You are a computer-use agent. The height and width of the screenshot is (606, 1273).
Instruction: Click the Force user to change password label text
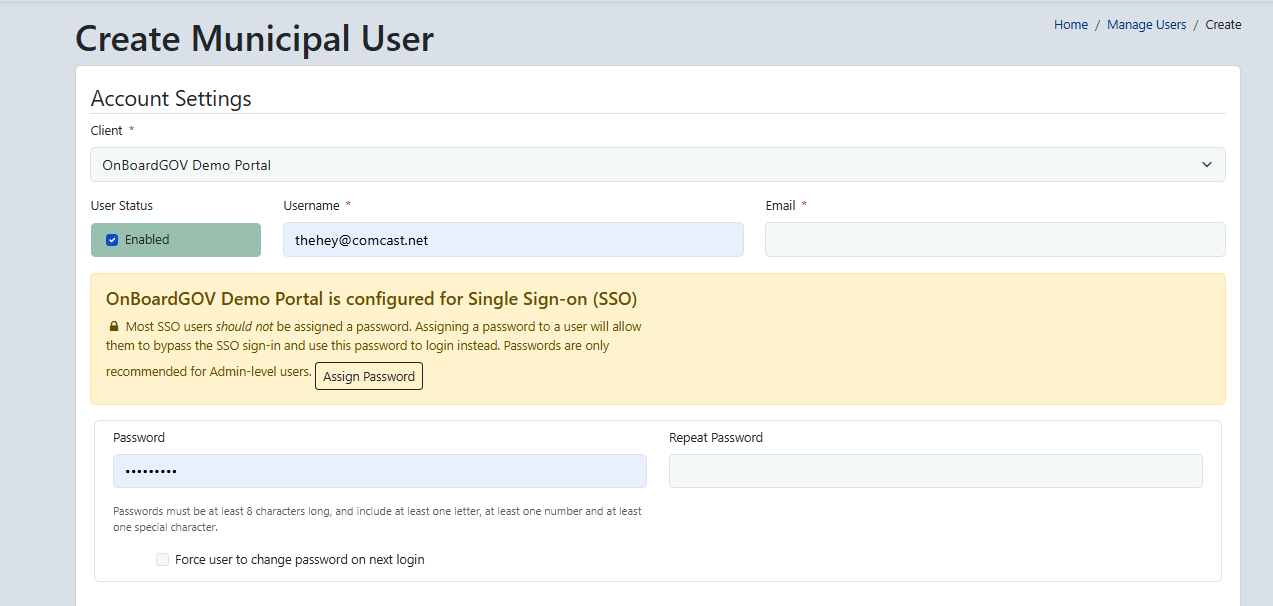[299, 560]
